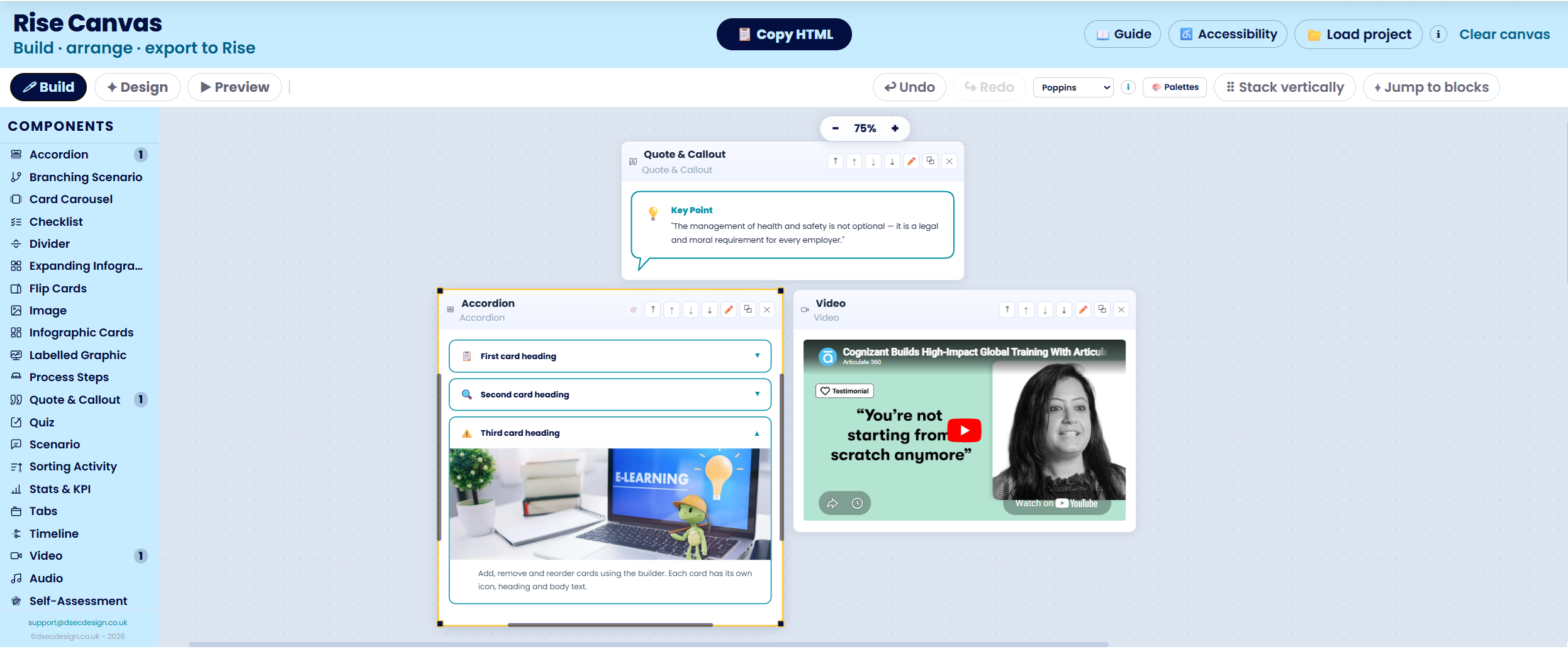Open the Poppins font dropdown

[x=1073, y=88]
